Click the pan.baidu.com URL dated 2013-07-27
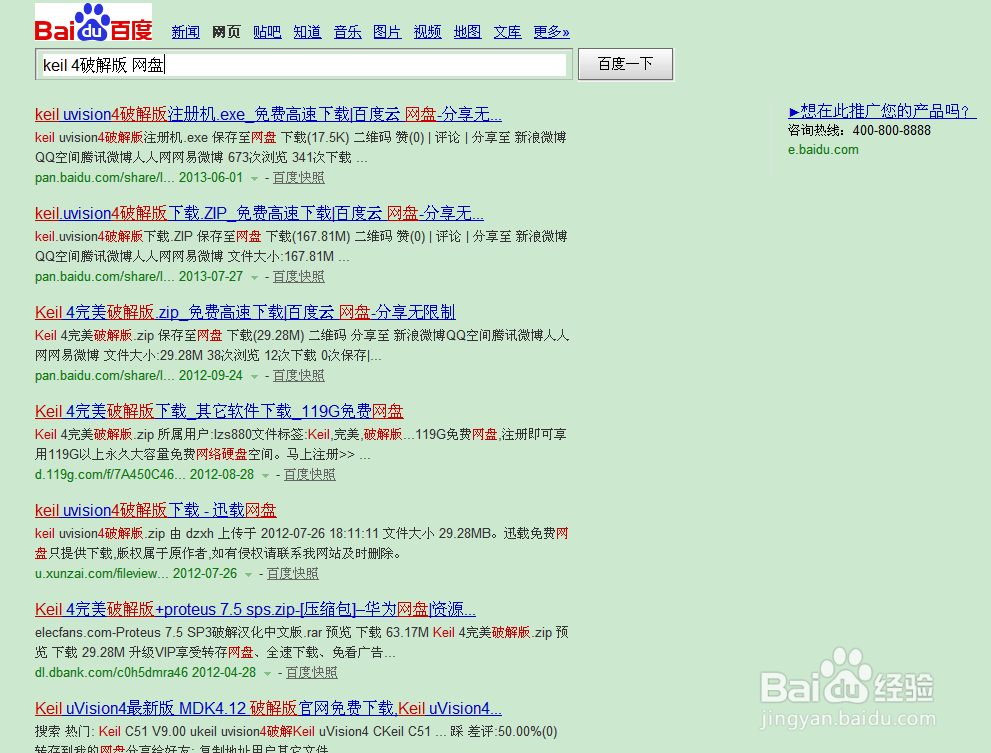991x753 pixels. [x=105, y=277]
